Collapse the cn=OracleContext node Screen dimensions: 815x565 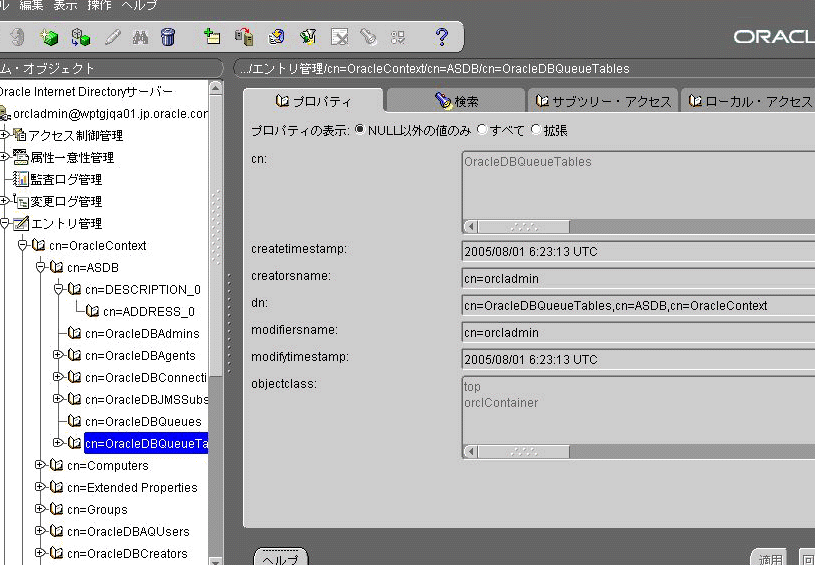pyautogui.click(x=22, y=245)
